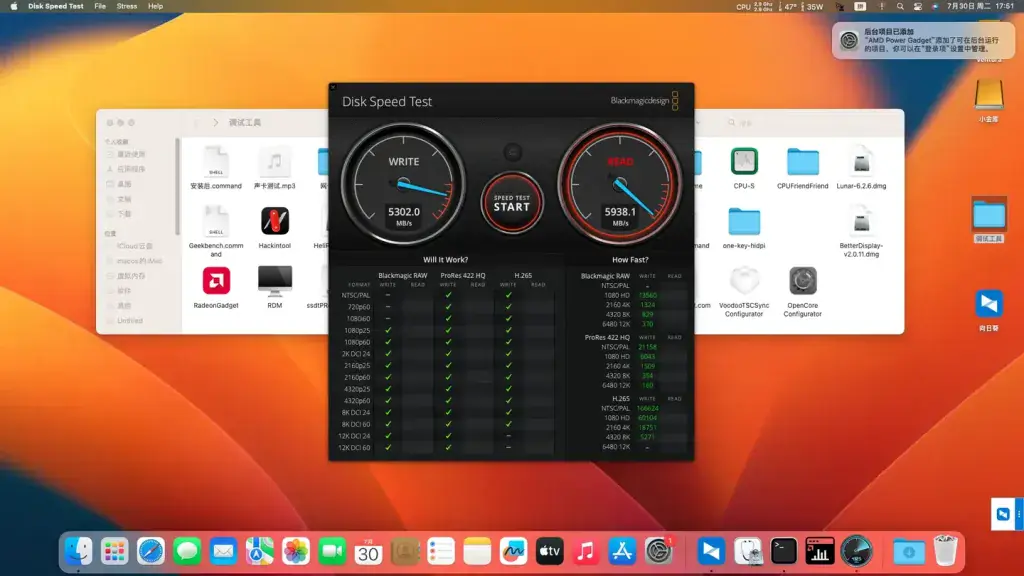Open Notes from the dock
Viewport: 1024px width, 576px height.
[477, 552]
